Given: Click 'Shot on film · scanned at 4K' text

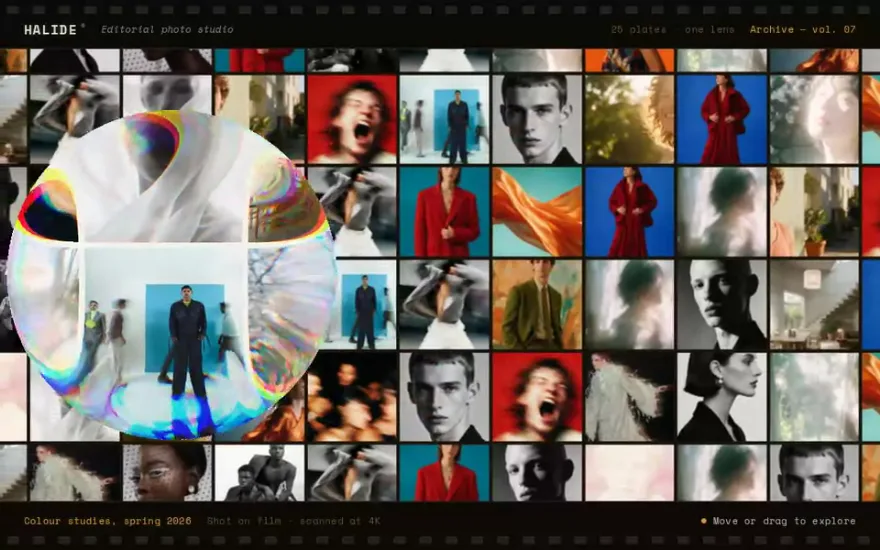Looking at the screenshot, I should tap(294, 521).
